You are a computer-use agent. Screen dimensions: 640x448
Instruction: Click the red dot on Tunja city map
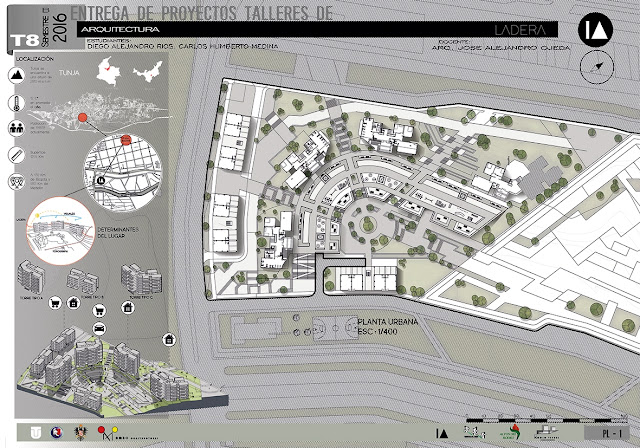(x=83, y=118)
